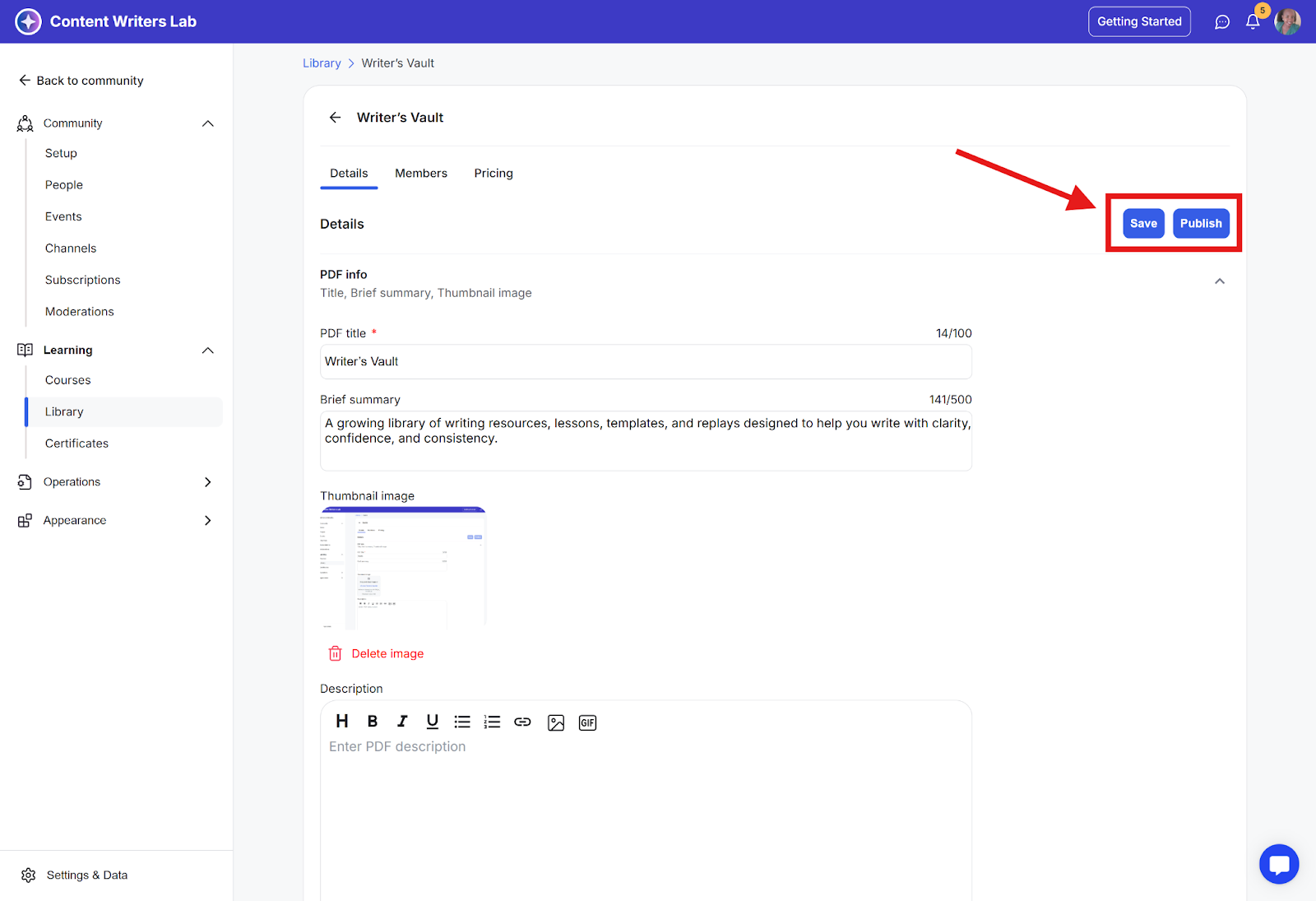Apply underline formatting

432,722
